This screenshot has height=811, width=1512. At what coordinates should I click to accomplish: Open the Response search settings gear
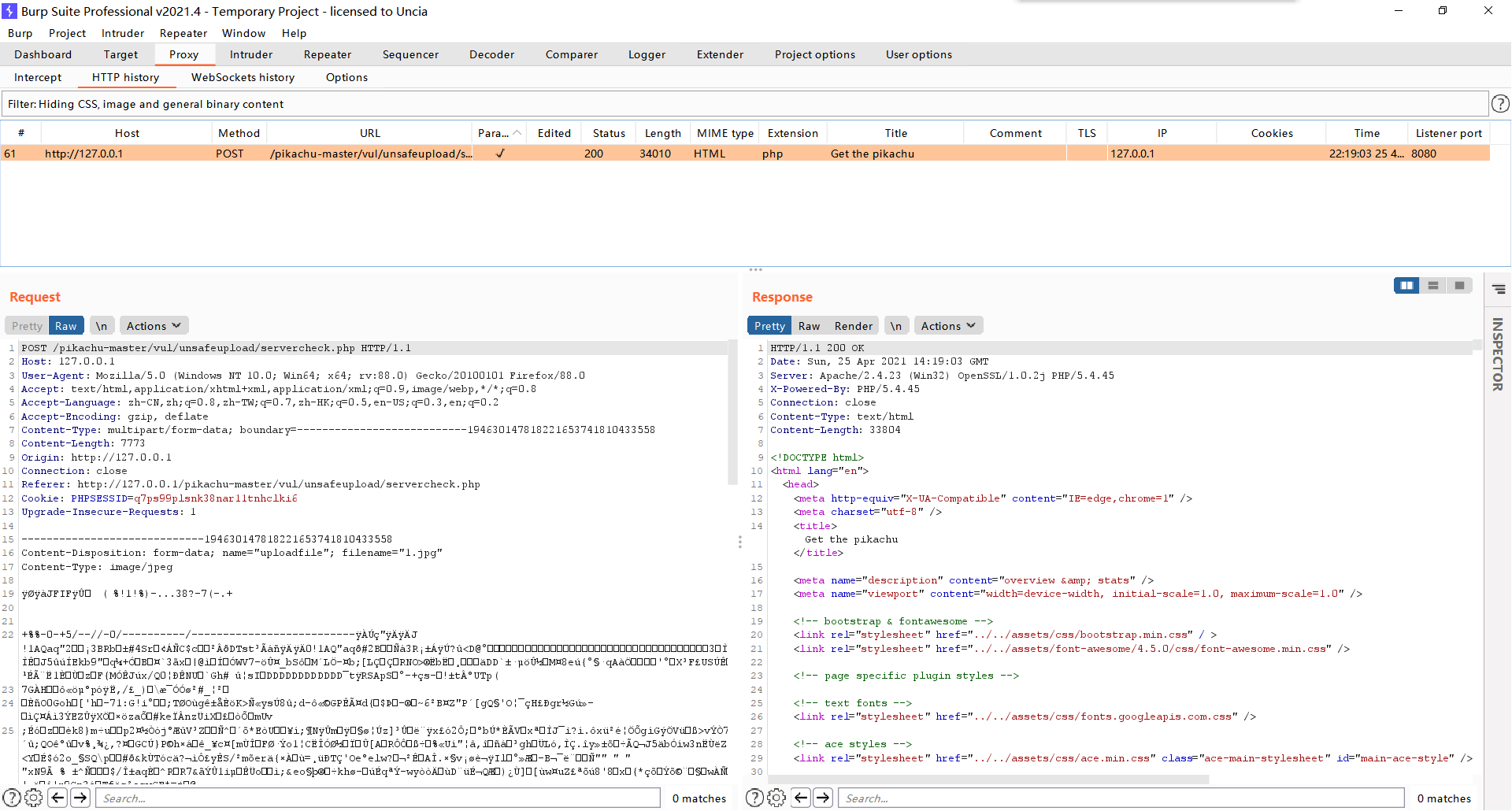coord(776,798)
